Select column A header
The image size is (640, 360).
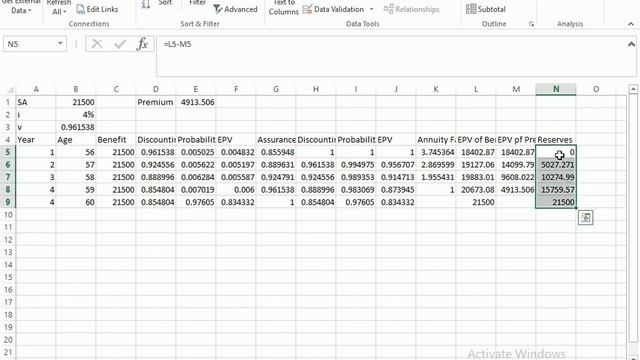point(36,89)
